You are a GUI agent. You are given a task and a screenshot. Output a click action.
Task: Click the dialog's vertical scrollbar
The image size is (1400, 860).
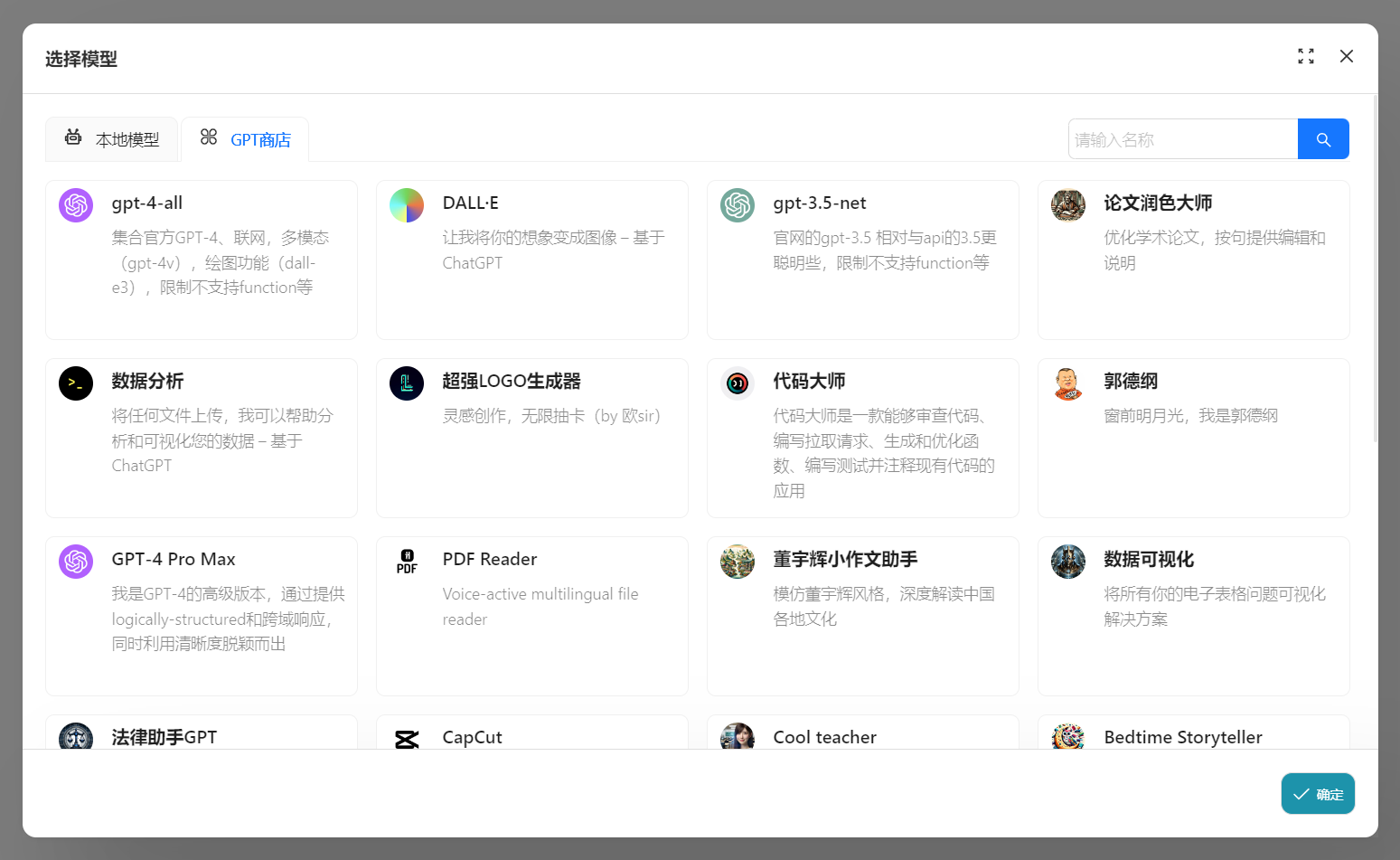coord(1376,268)
